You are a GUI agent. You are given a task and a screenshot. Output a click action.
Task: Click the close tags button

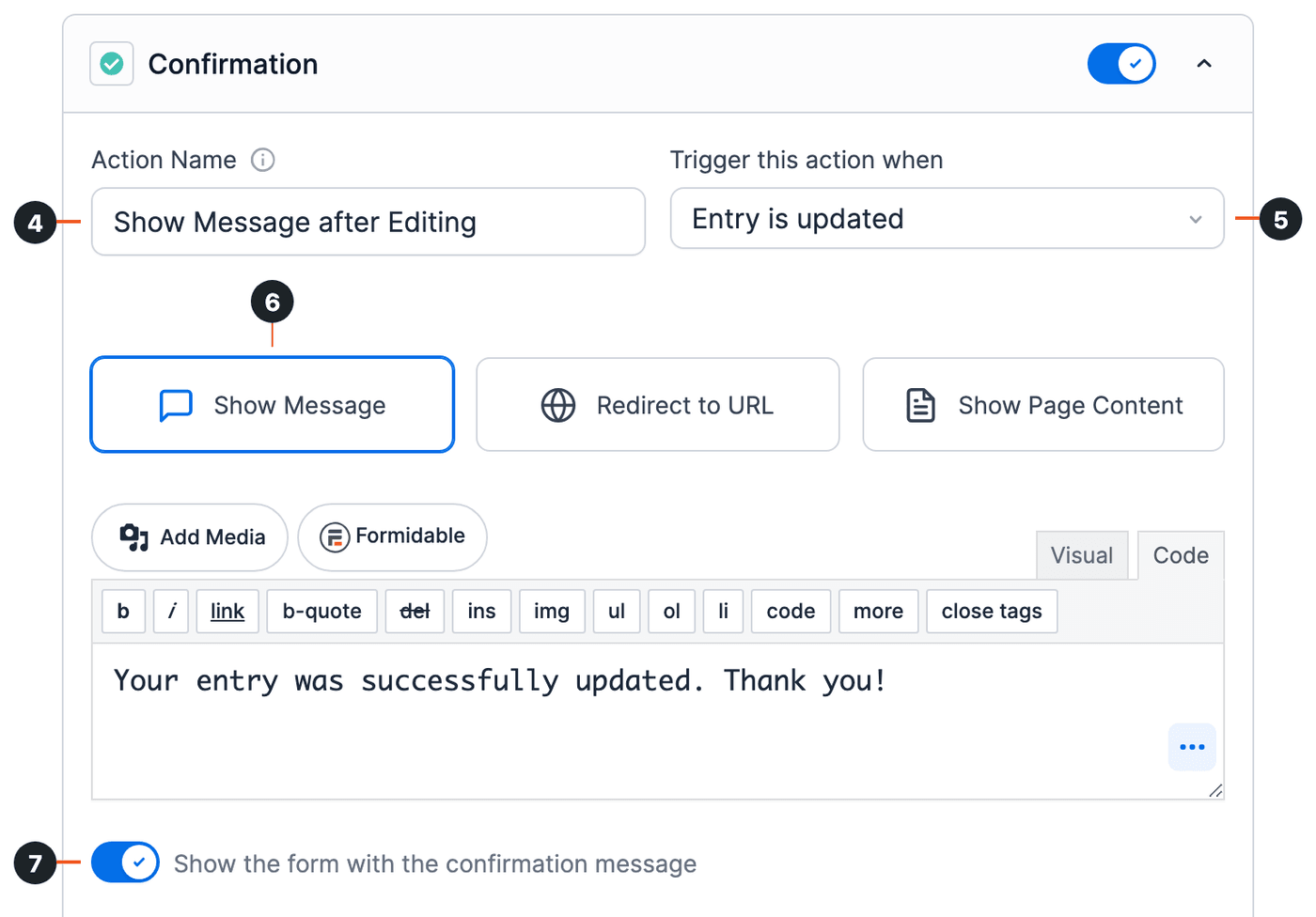[x=992, y=612]
